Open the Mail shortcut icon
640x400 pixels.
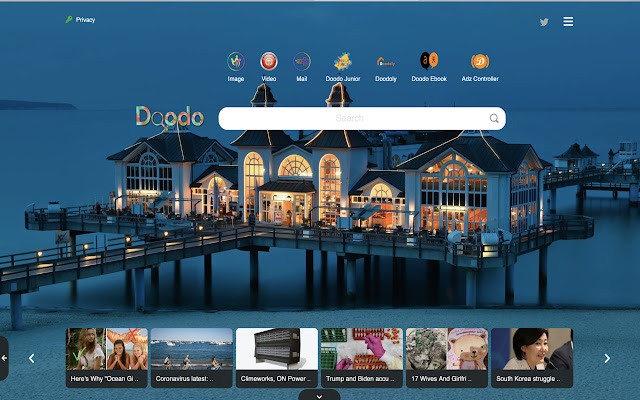click(x=302, y=62)
